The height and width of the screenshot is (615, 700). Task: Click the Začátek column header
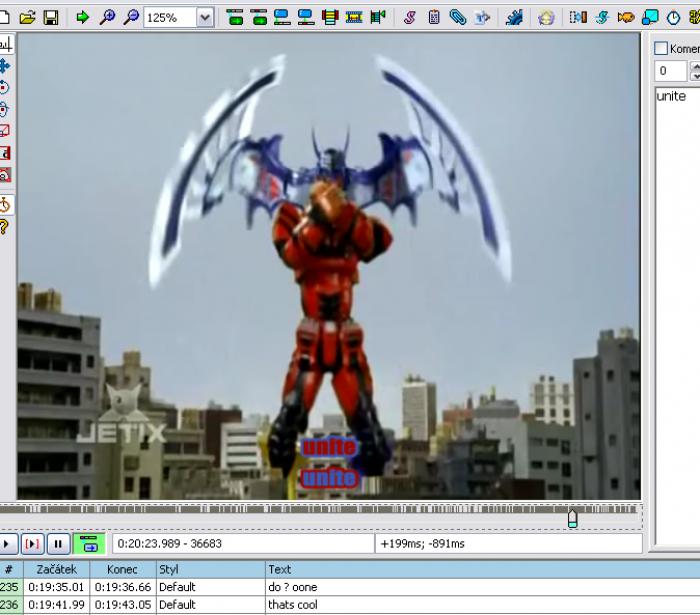[x=56, y=569]
